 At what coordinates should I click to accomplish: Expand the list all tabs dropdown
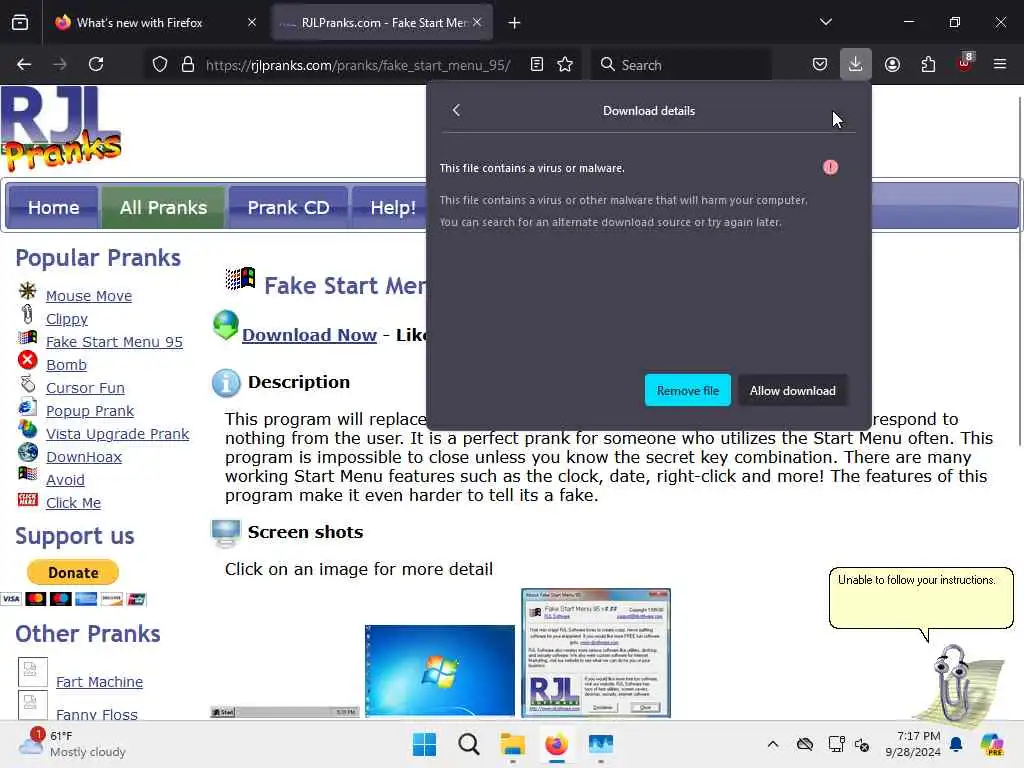click(826, 22)
